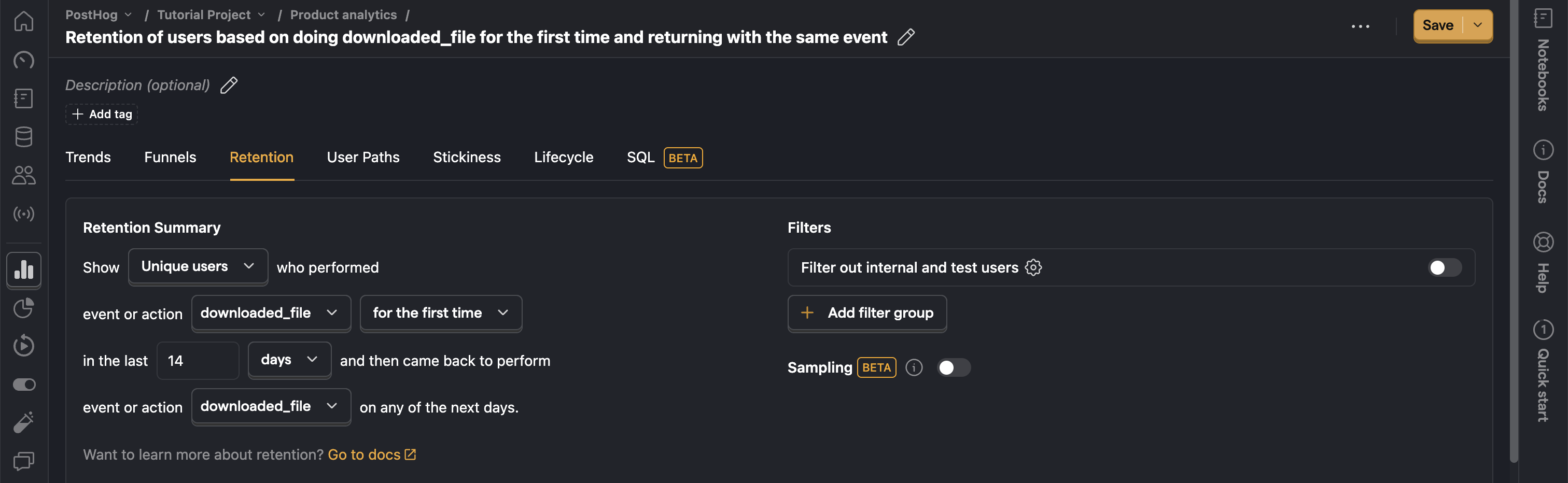This screenshot has width=1568, height=483.
Task: Open the returning downloaded_file event dropdown
Action: (x=271, y=406)
